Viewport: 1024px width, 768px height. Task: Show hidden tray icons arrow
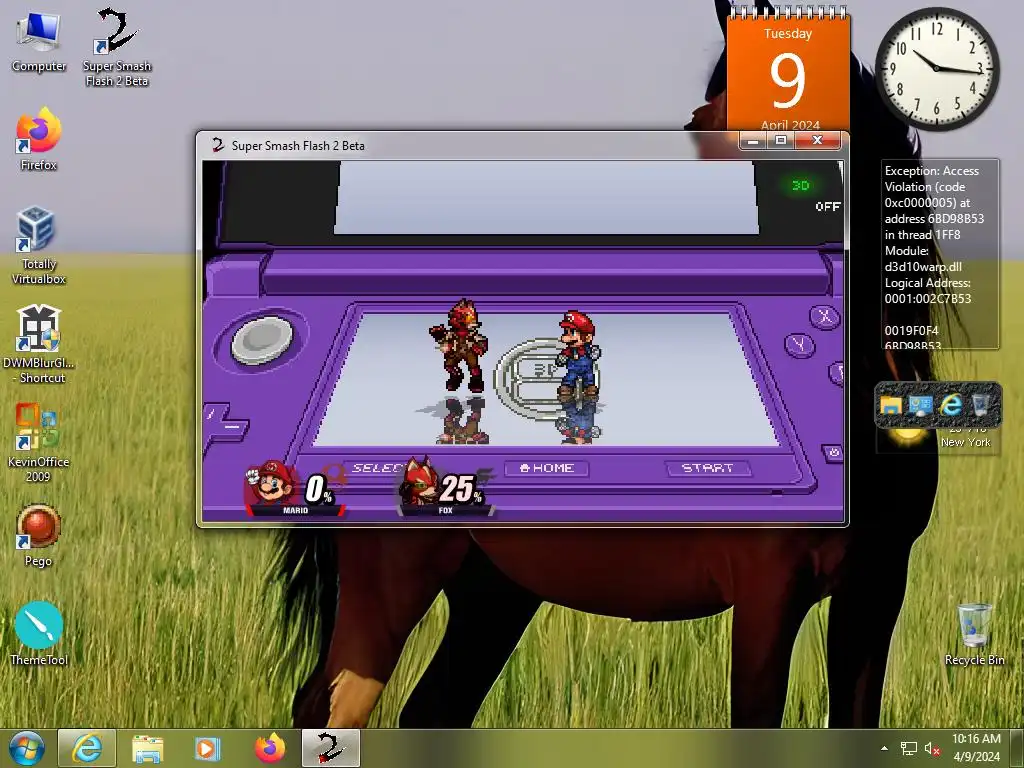(884, 748)
